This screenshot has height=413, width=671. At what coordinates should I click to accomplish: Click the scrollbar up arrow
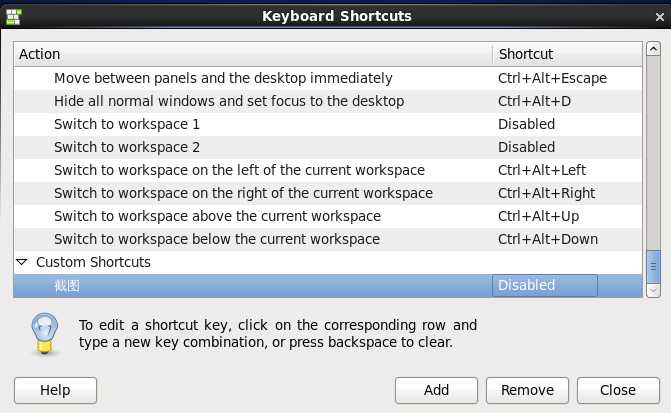coord(653,53)
